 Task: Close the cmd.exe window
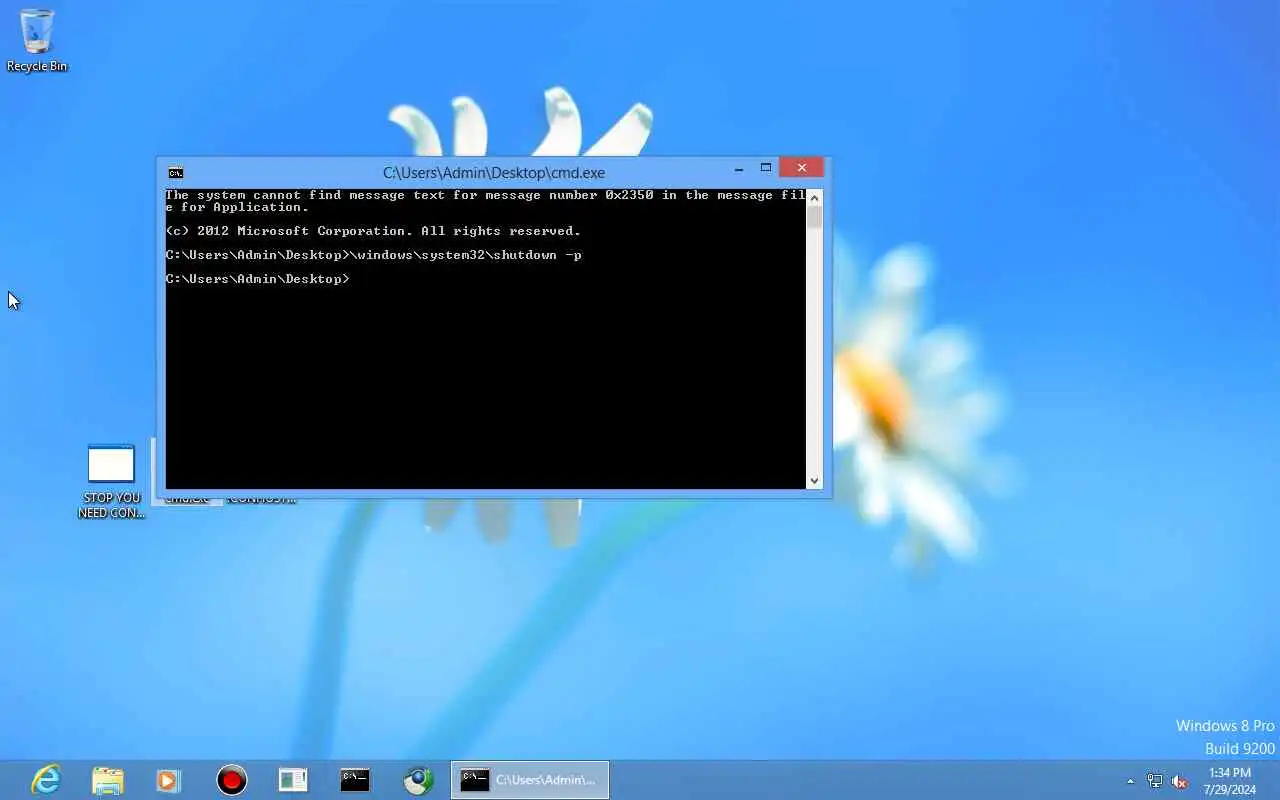click(801, 168)
